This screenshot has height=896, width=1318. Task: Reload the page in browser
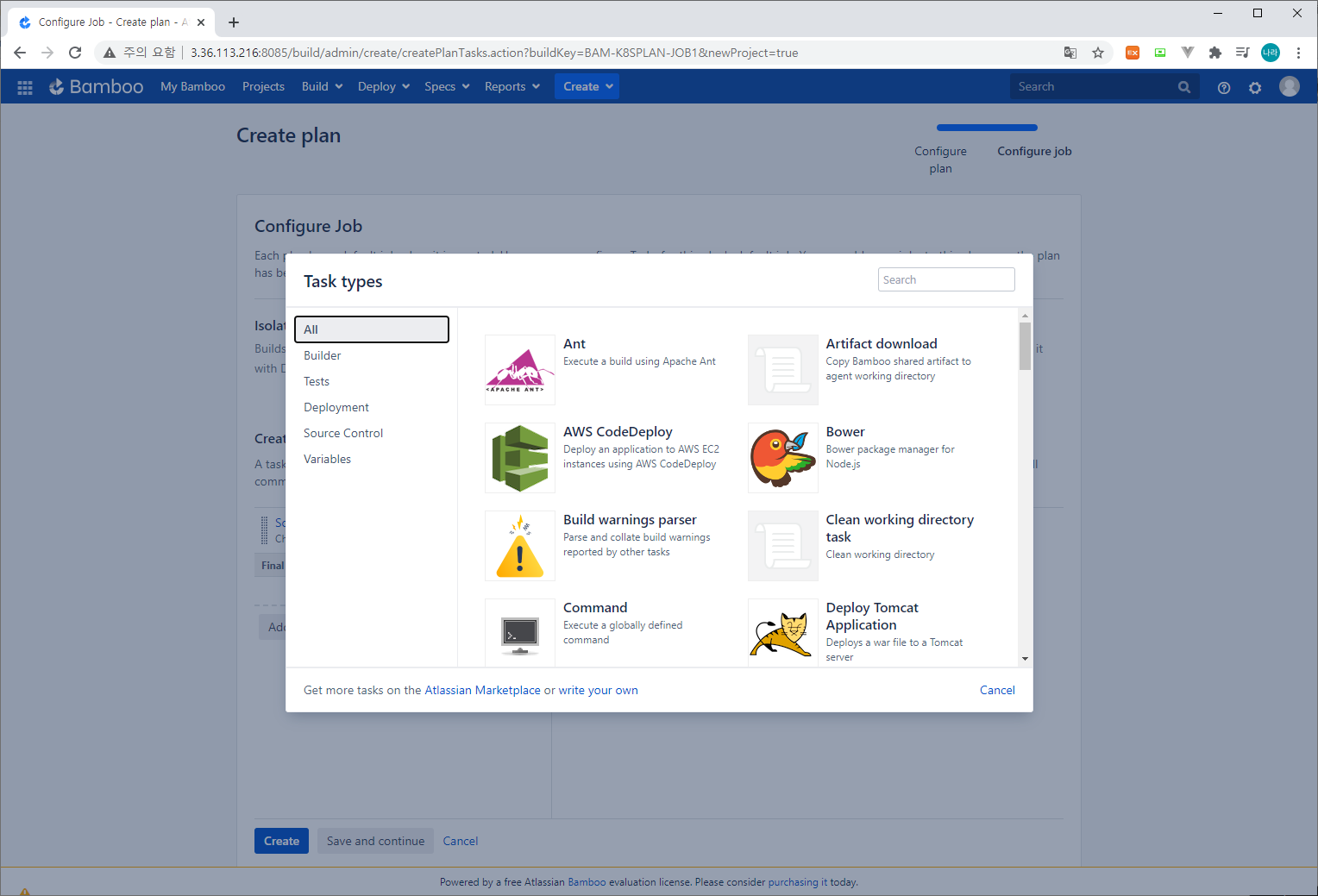(x=75, y=53)
